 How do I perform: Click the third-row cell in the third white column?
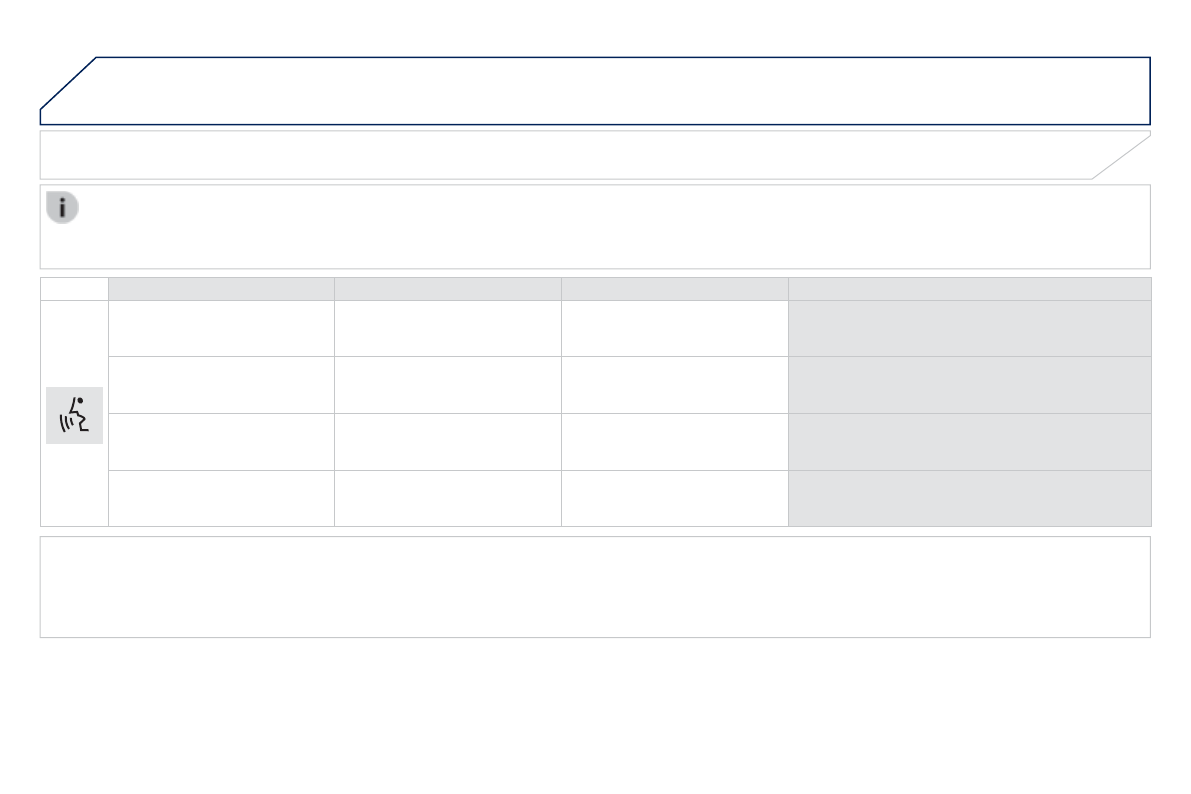(x=674, y=442)
